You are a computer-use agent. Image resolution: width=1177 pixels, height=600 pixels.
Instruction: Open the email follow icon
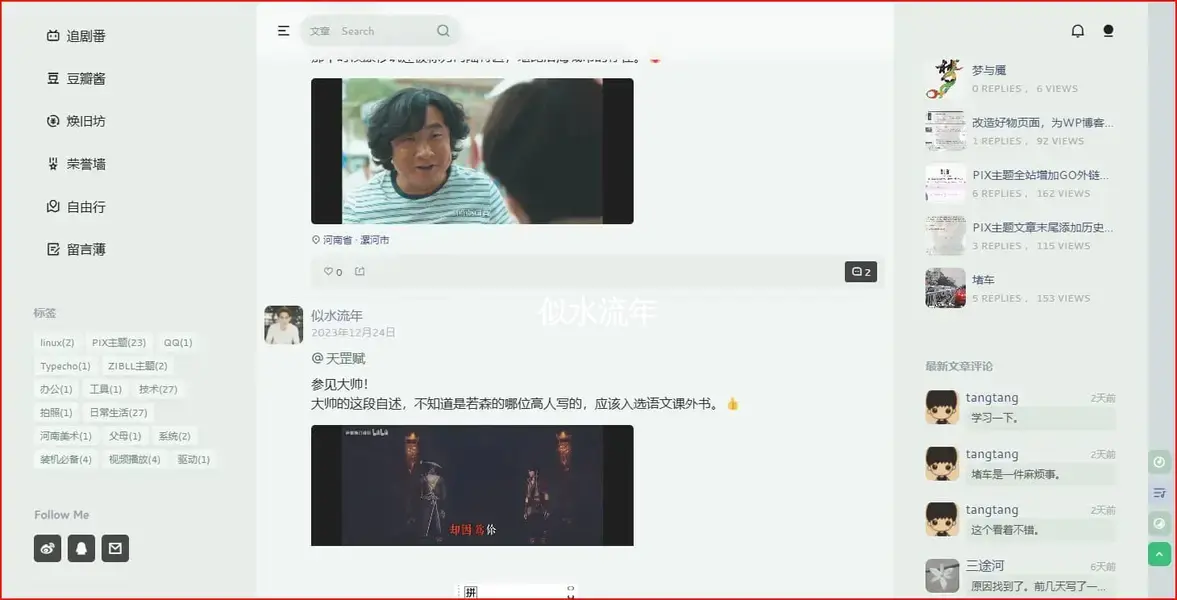click(x=115, y=548)
